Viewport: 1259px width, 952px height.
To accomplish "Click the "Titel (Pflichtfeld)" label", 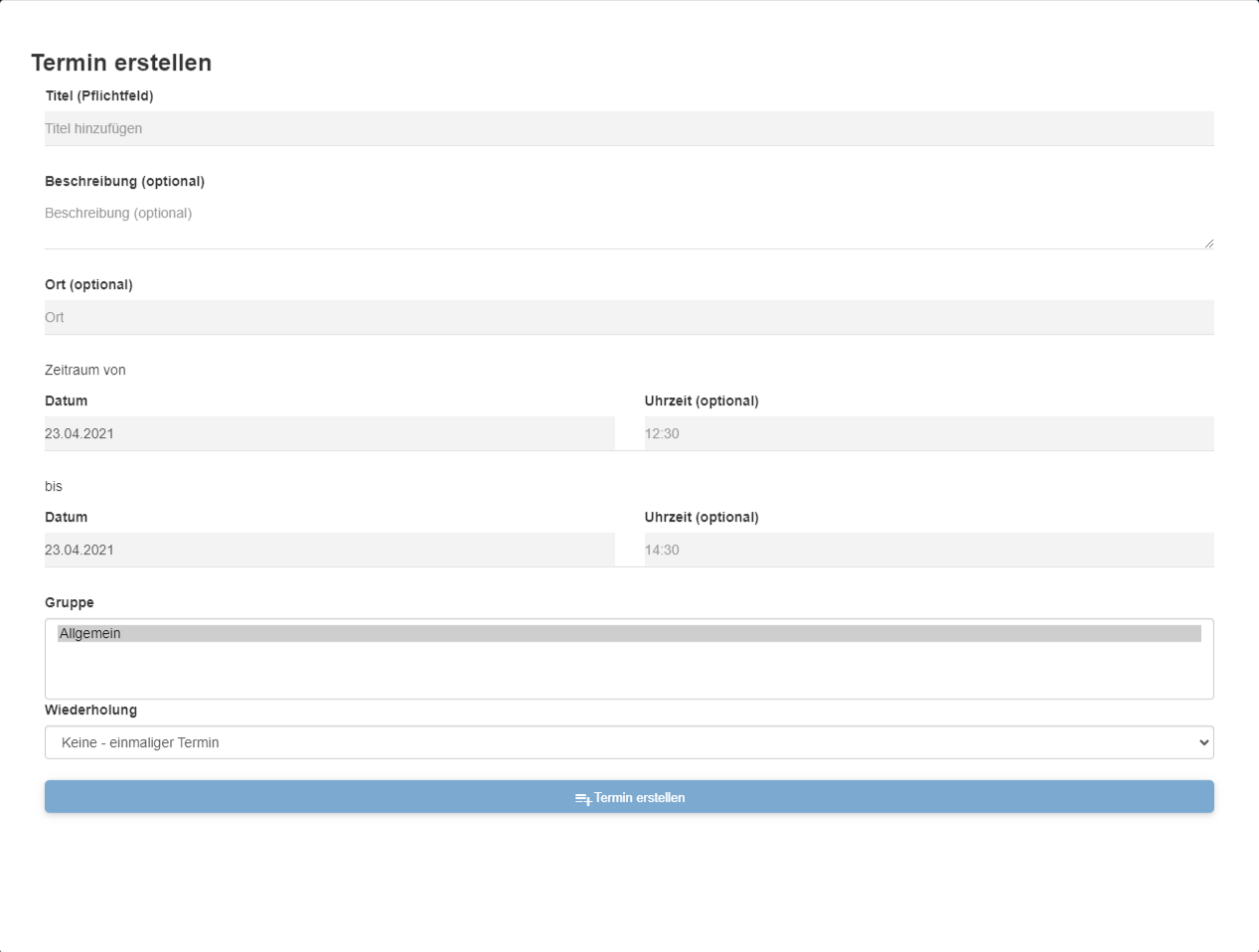I will click(x=99, y=96).
